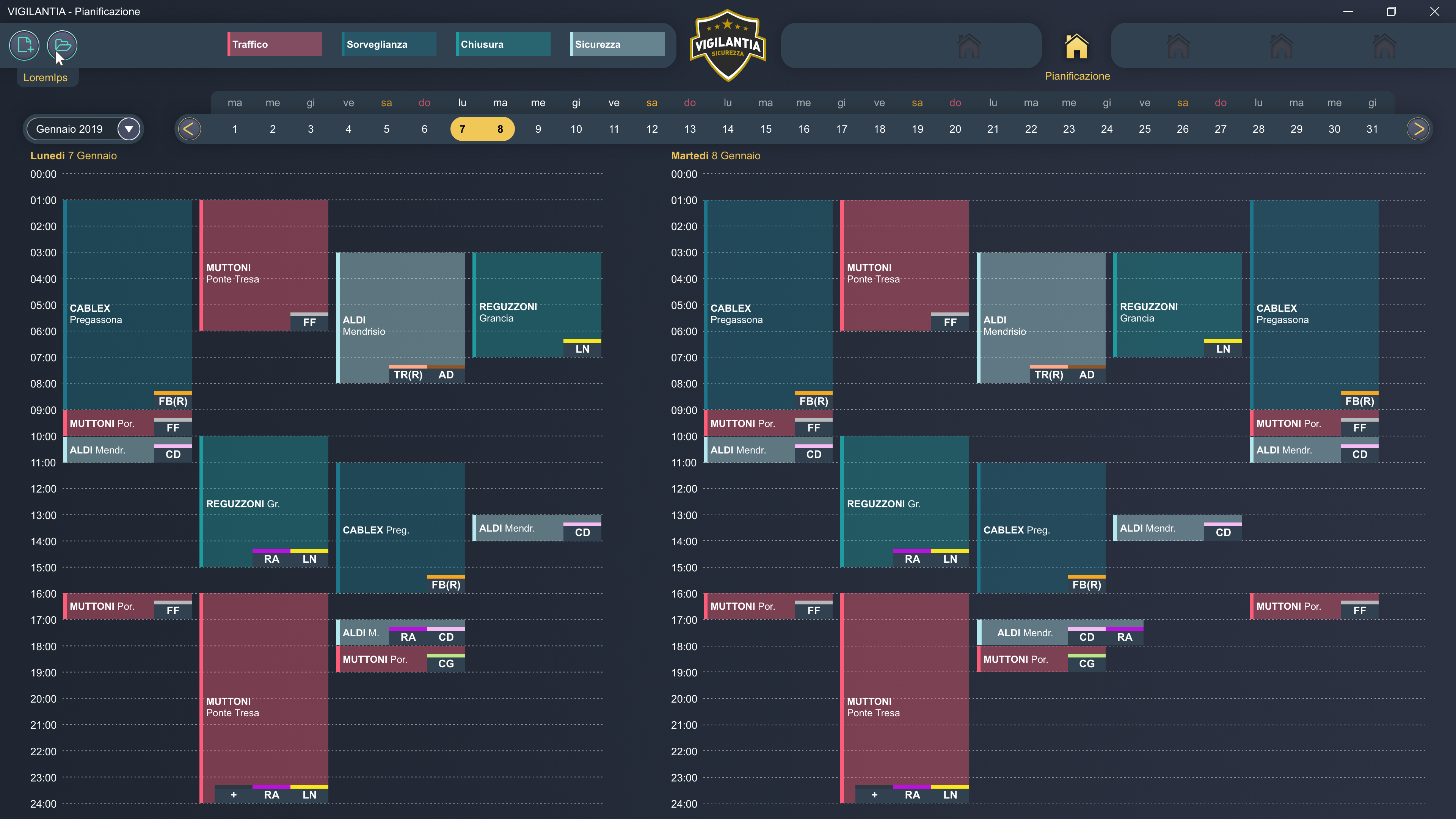The height and width of the screenshot is (819, 1456).
Task: Click the Sicurezza color legend swatch
Action: click(617, 44)
